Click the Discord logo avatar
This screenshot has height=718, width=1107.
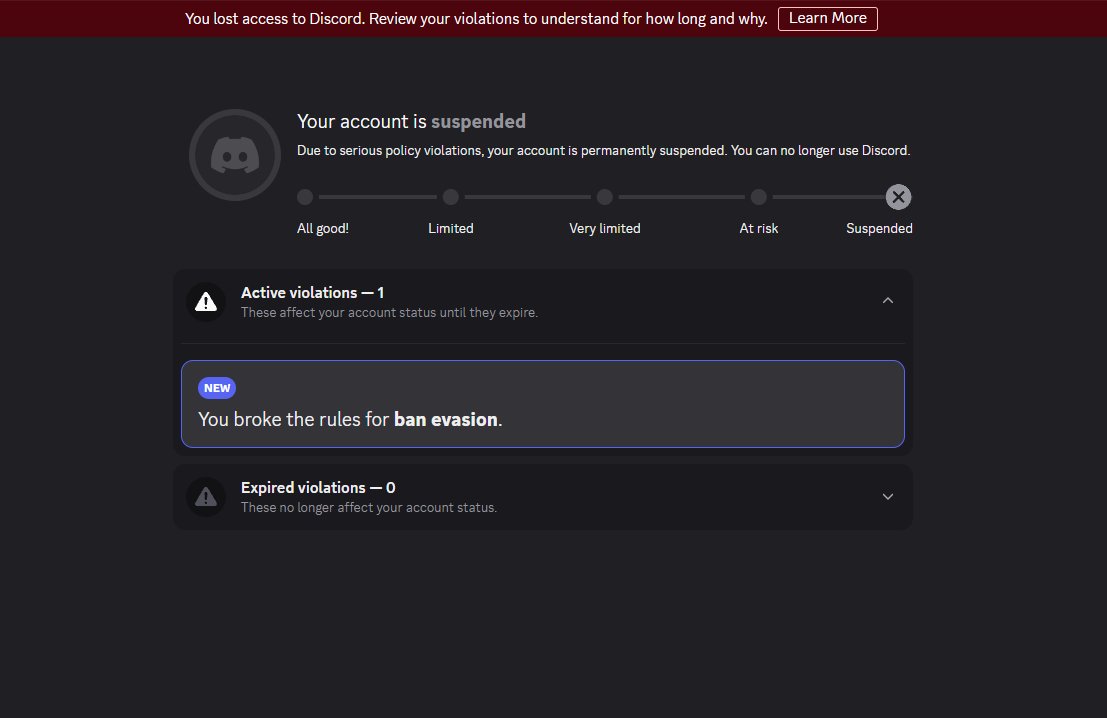point(235,155)
